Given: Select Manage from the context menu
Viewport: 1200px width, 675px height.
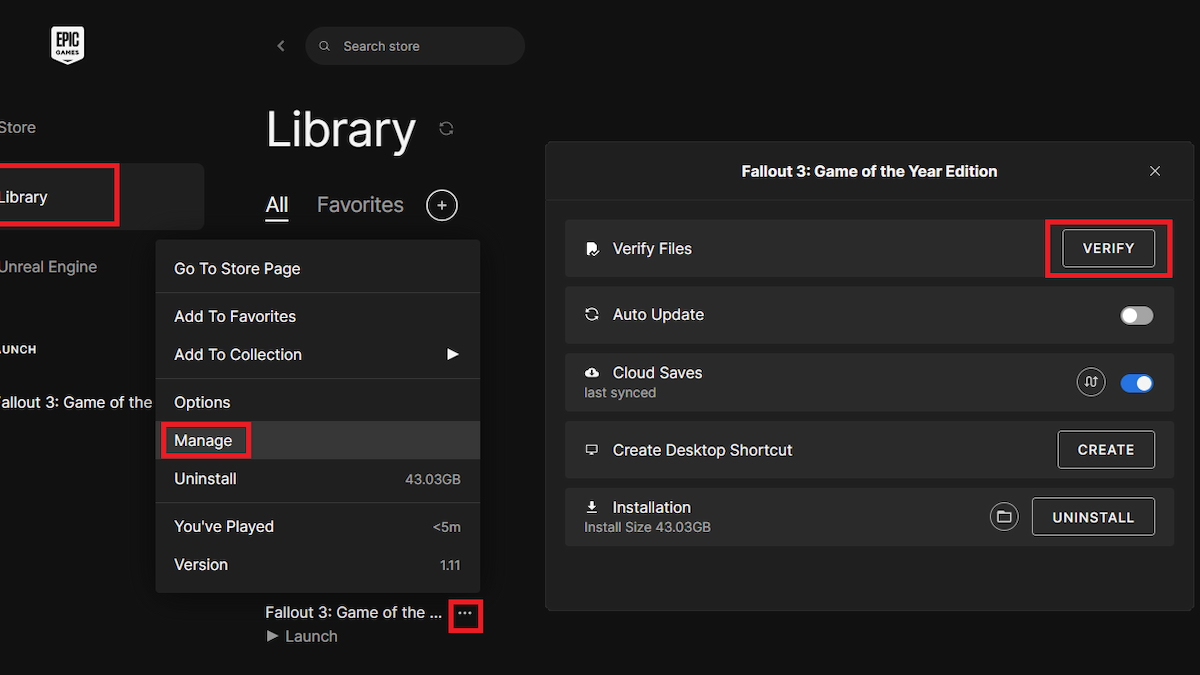Looking at the screenshot, I should pos(203,441).
